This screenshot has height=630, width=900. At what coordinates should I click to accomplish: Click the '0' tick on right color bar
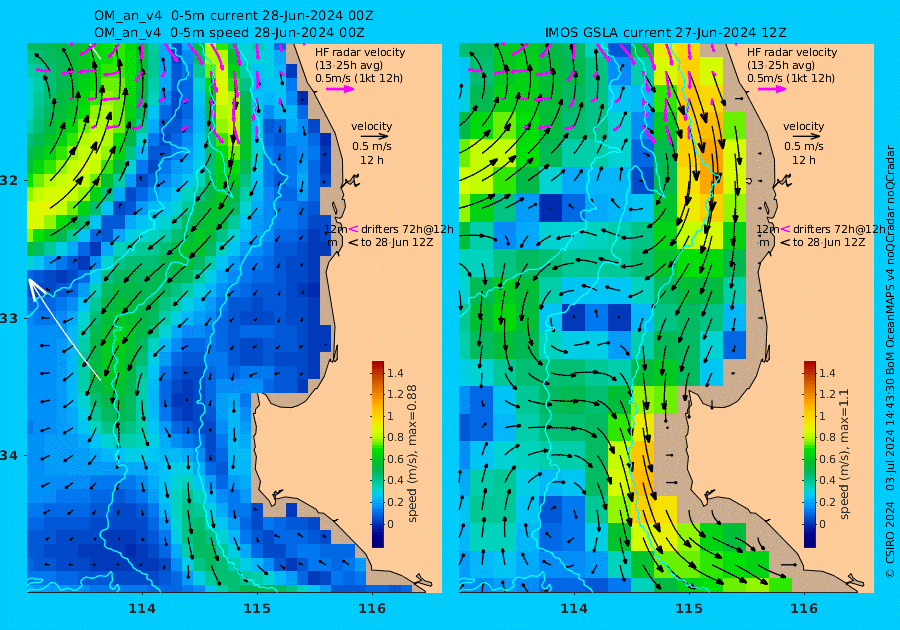click(x=822, y=524)
